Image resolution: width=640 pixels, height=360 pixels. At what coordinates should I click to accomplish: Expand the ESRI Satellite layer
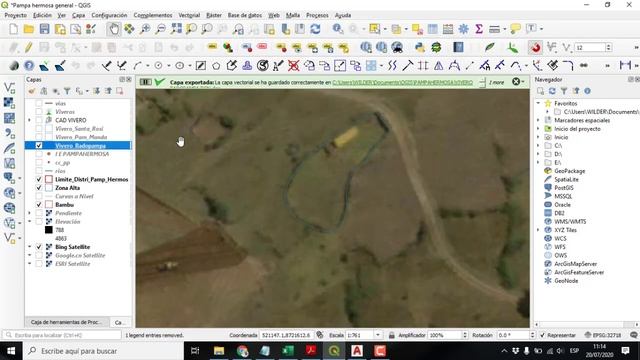click(x=29, y=264)
